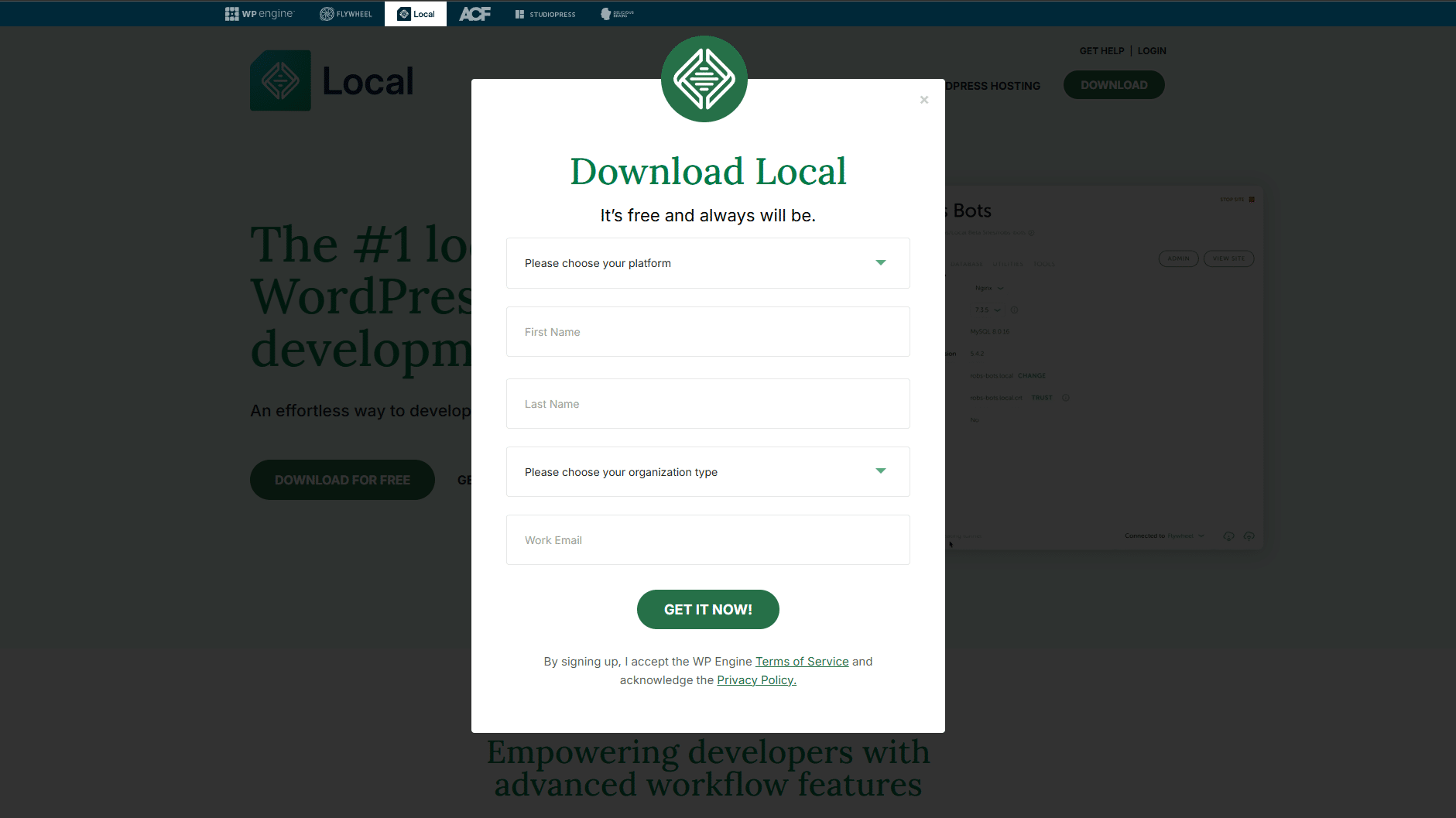
Task: Expand the organization type dropdown
Action: [707, 472]
